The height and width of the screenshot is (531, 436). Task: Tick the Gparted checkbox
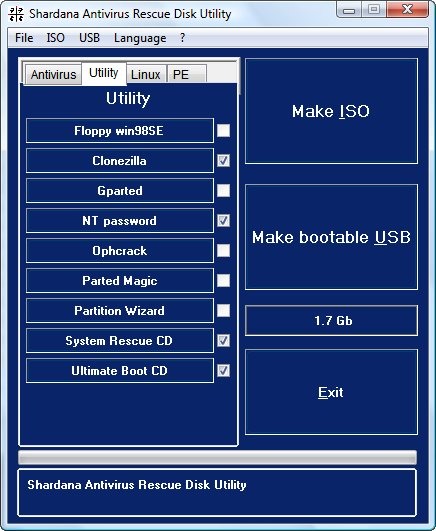click(x=223, y=191)
